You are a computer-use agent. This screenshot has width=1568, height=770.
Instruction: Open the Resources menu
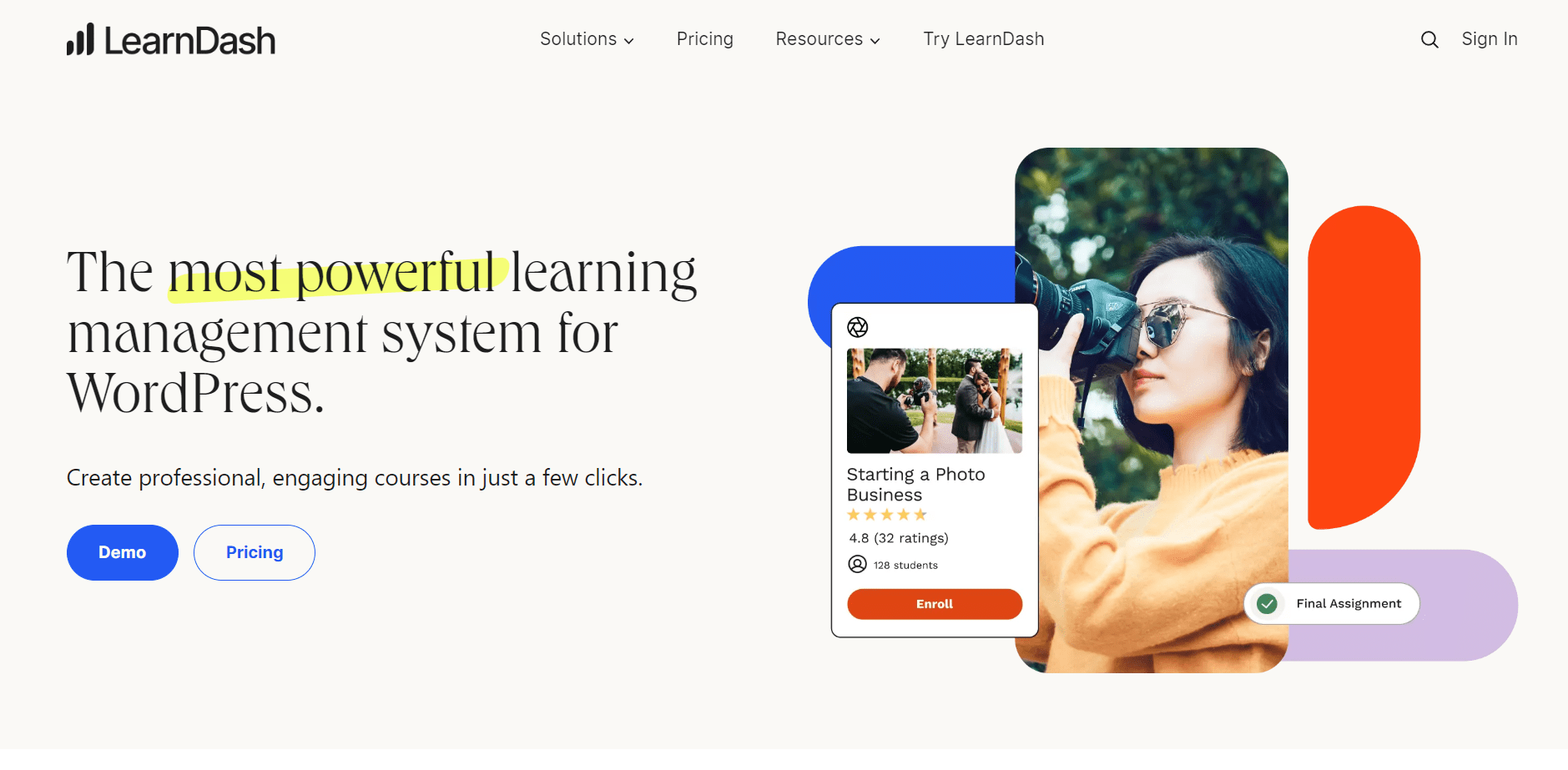[x=828, y=39]
